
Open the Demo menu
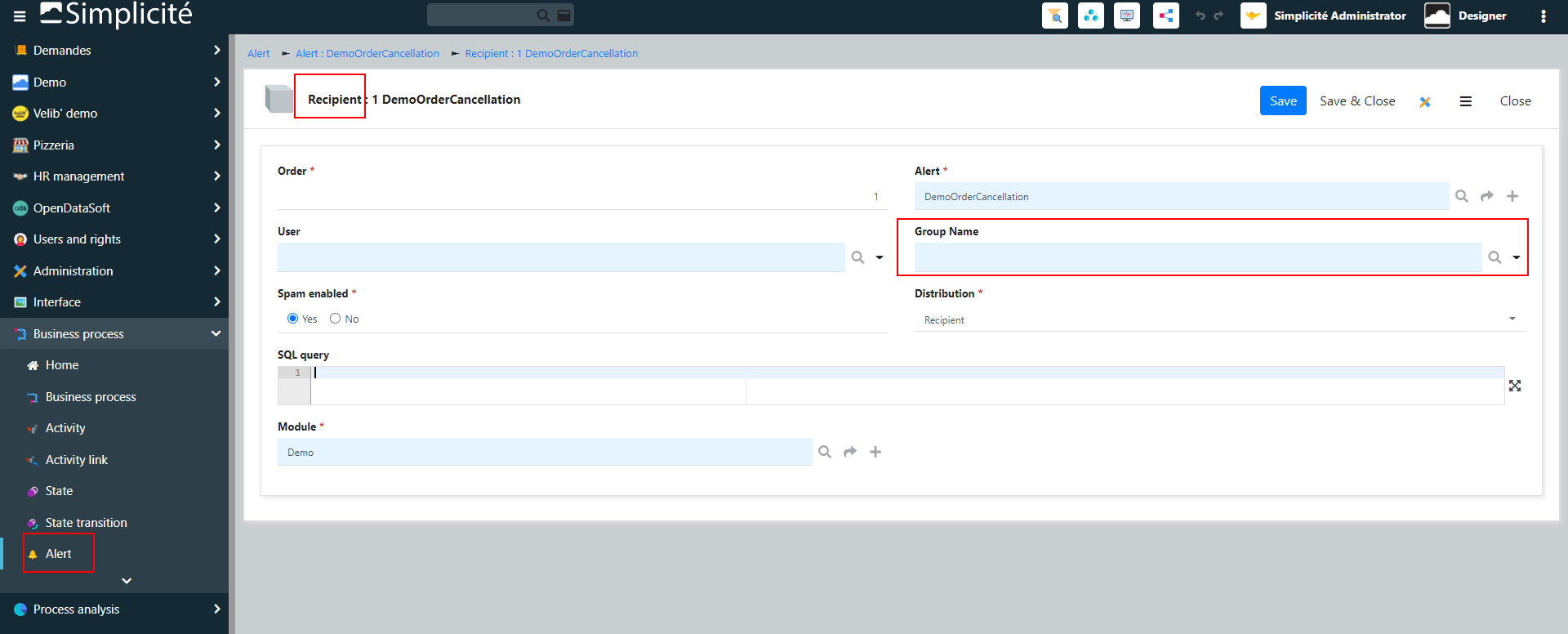click(114, 83)
